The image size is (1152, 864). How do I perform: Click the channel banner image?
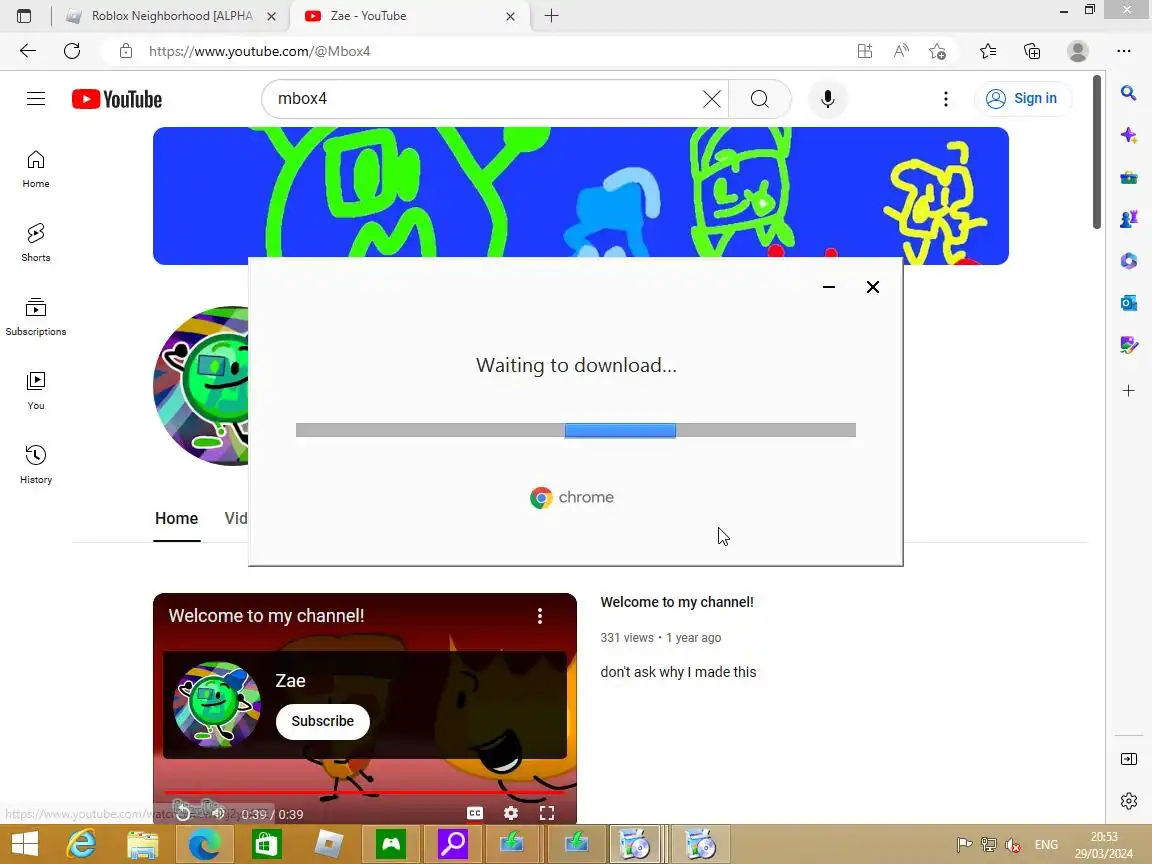[x=580, y=195]
